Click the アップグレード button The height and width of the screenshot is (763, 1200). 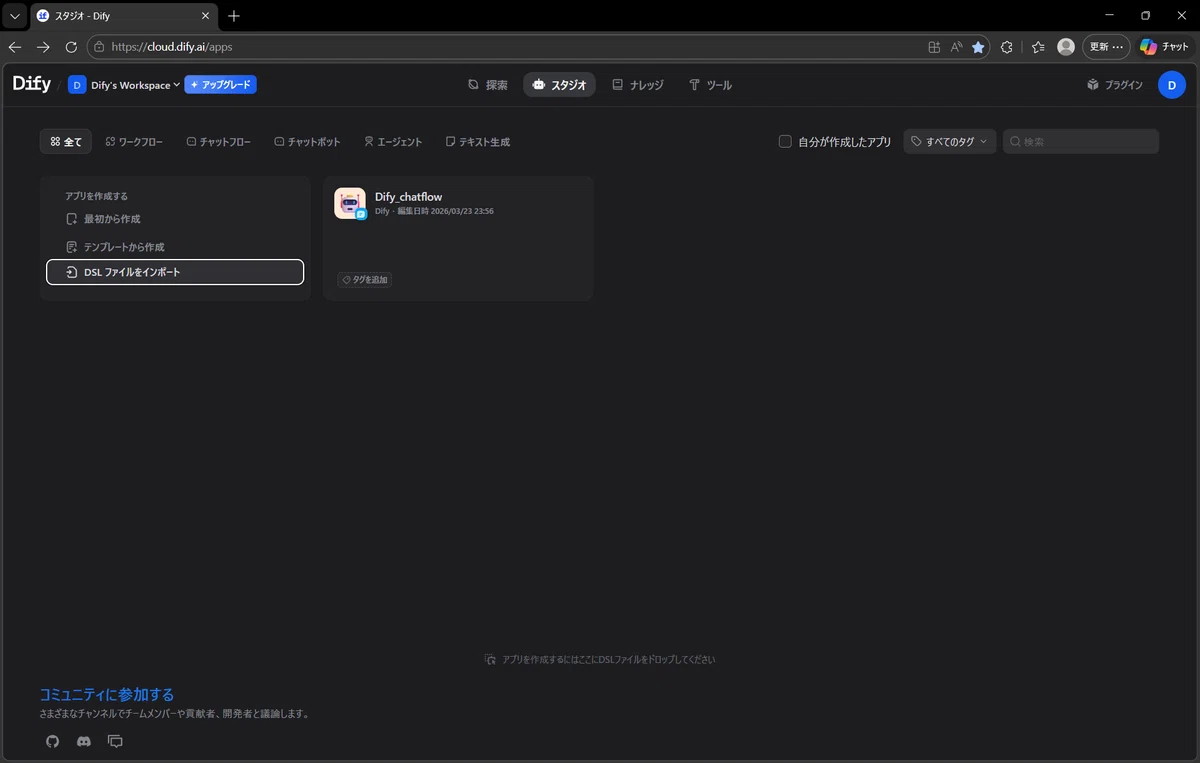220,85
